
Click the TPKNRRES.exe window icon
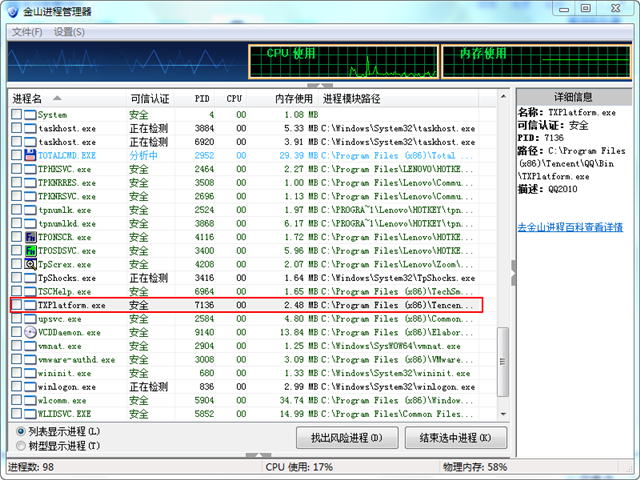point(30,182)
